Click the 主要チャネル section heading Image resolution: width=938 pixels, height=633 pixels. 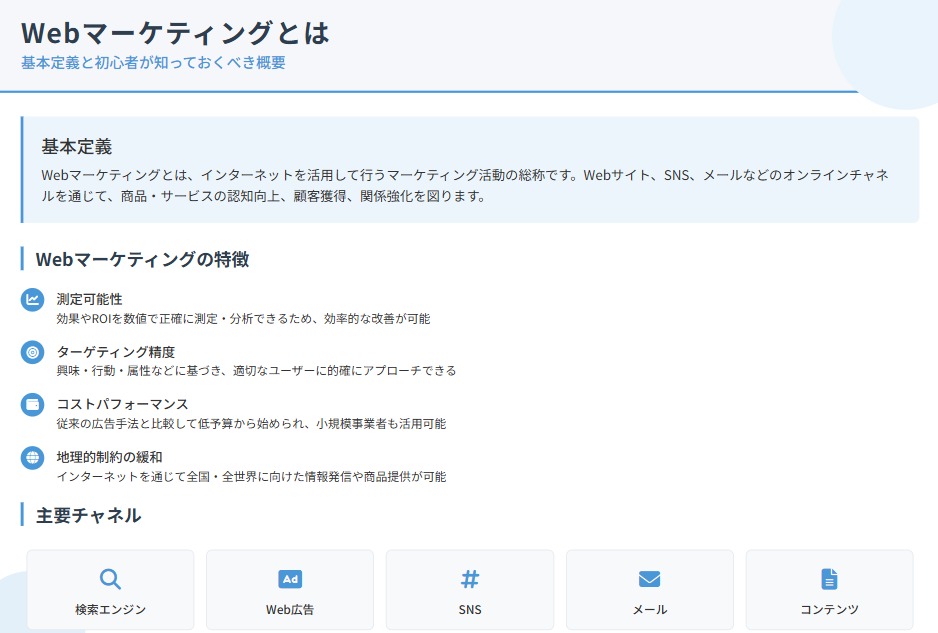click(x=88, y=516)
